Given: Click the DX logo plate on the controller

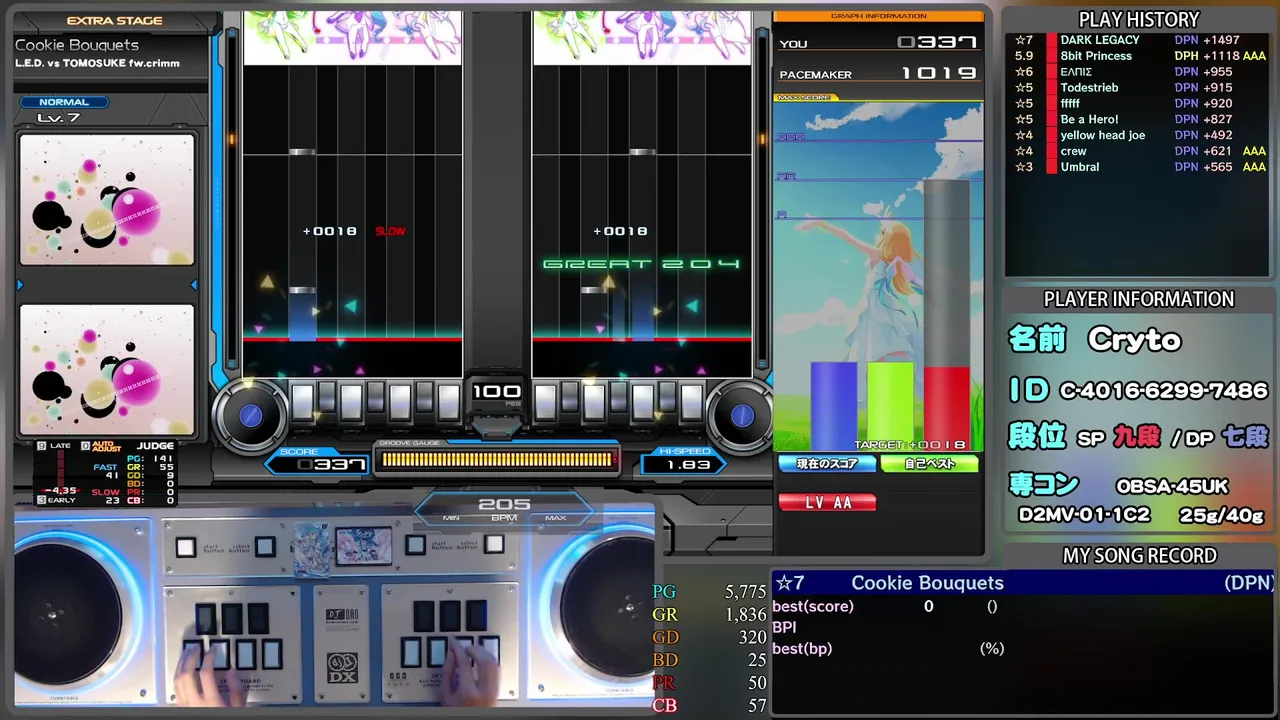Looking at the screenshot, I should pos(341,667).
